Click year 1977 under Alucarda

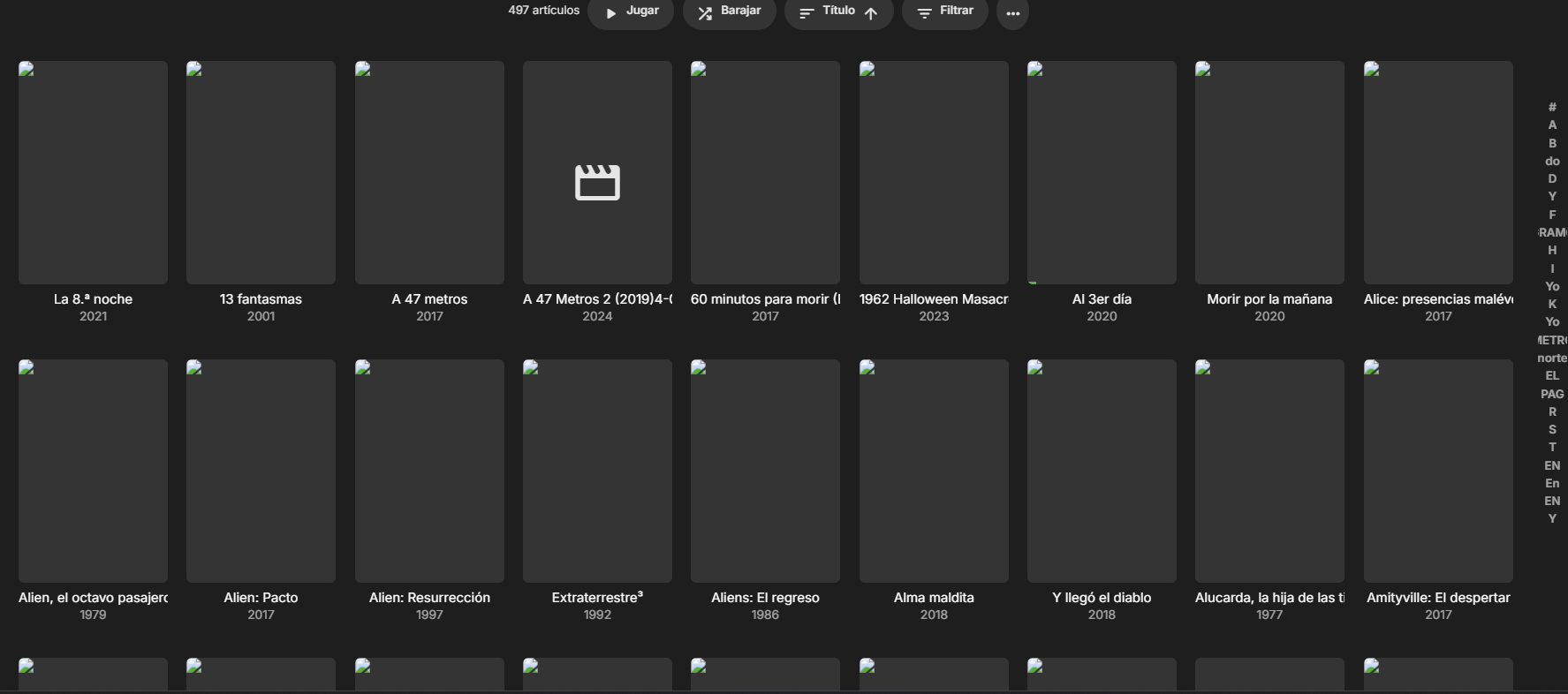pos(1269,615)
